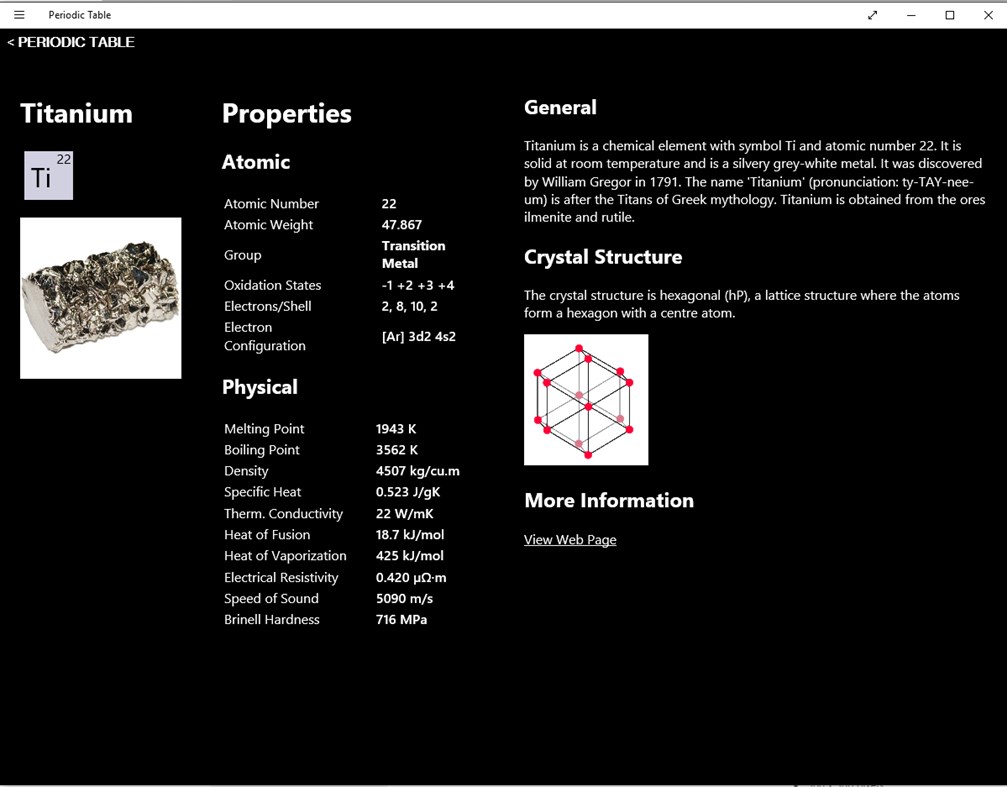Open the crystal structure hexagonal diagram

tap(586, 399)
